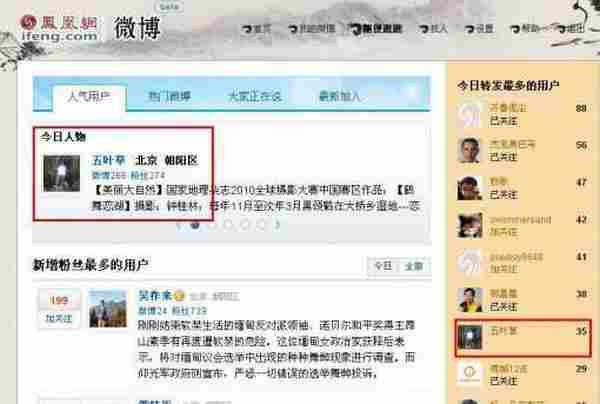Select the third carousel dot indicator

click(228, 225)
